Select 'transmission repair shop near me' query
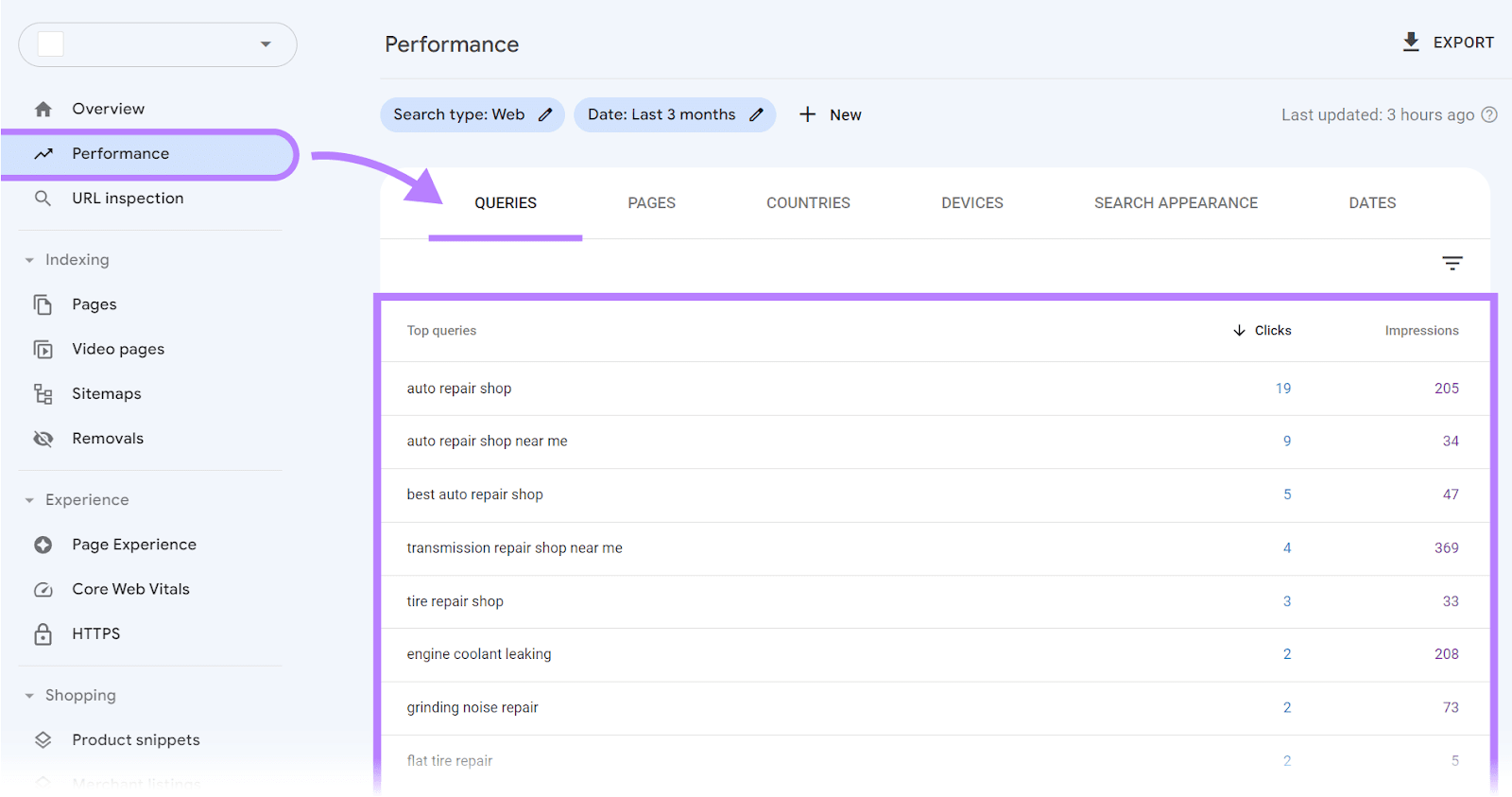 click(x=936, y=548)
